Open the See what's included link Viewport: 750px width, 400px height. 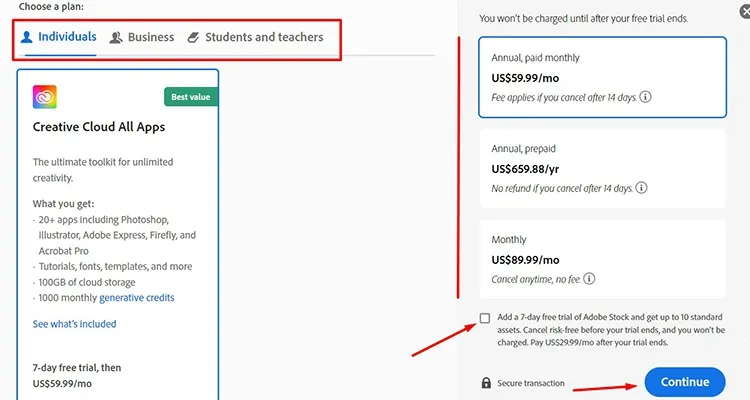click(74, 324)
